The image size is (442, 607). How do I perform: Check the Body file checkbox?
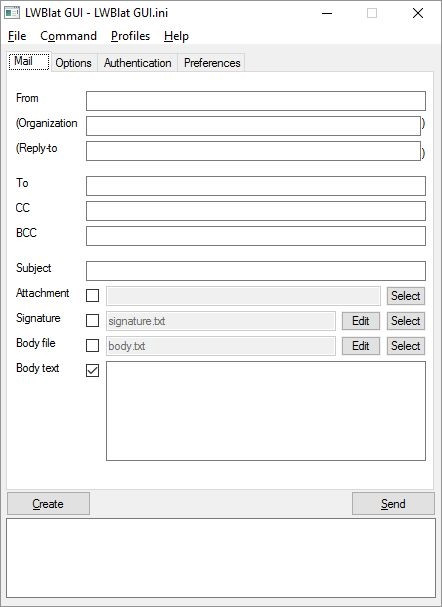92,346
